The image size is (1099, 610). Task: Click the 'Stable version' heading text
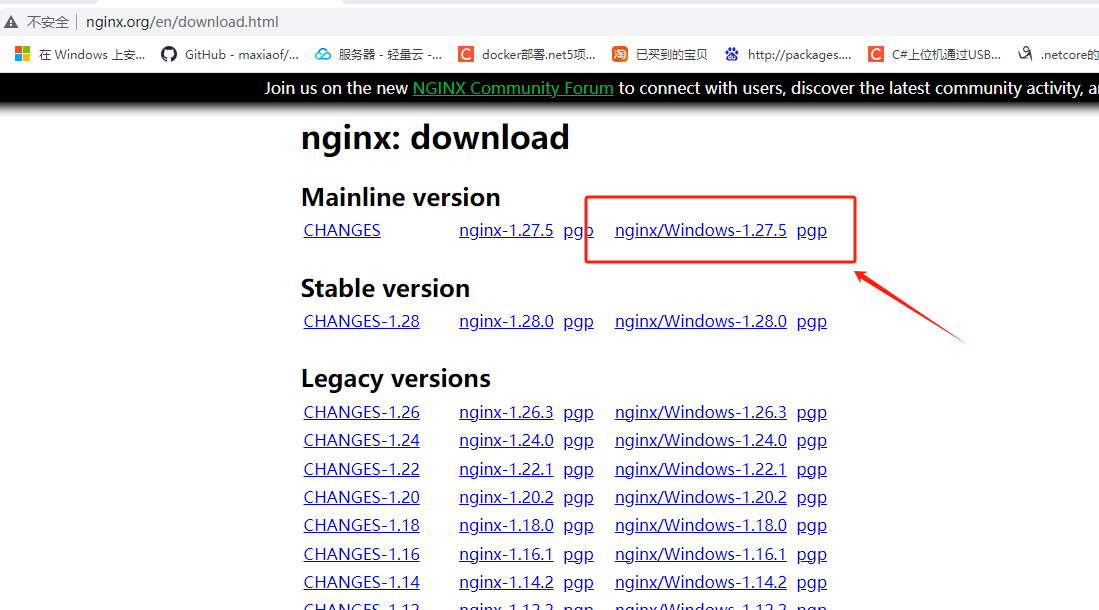(x=385, y=288)
